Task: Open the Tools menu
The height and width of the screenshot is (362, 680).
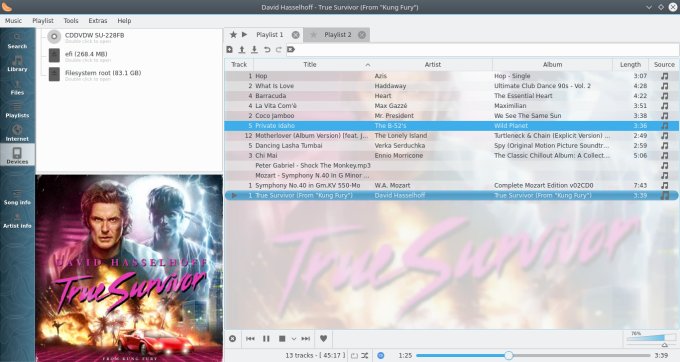Action: [x=71, y=20]
